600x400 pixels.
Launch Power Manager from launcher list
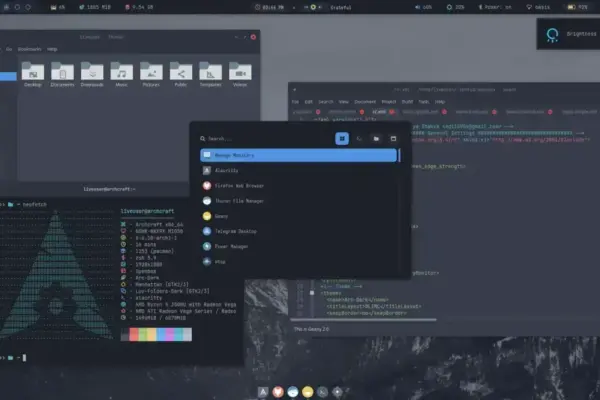298,247
